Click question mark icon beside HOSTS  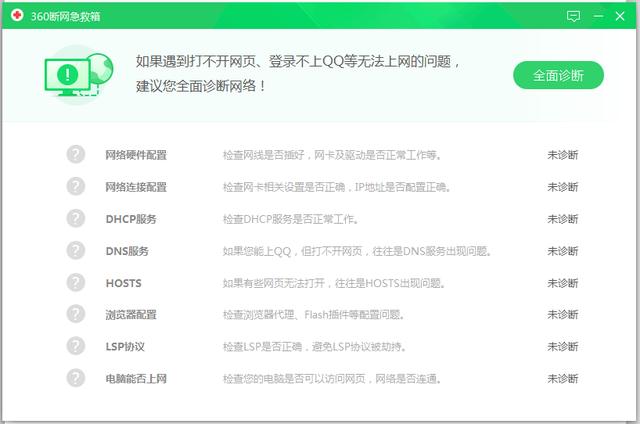tap(76, 282)
